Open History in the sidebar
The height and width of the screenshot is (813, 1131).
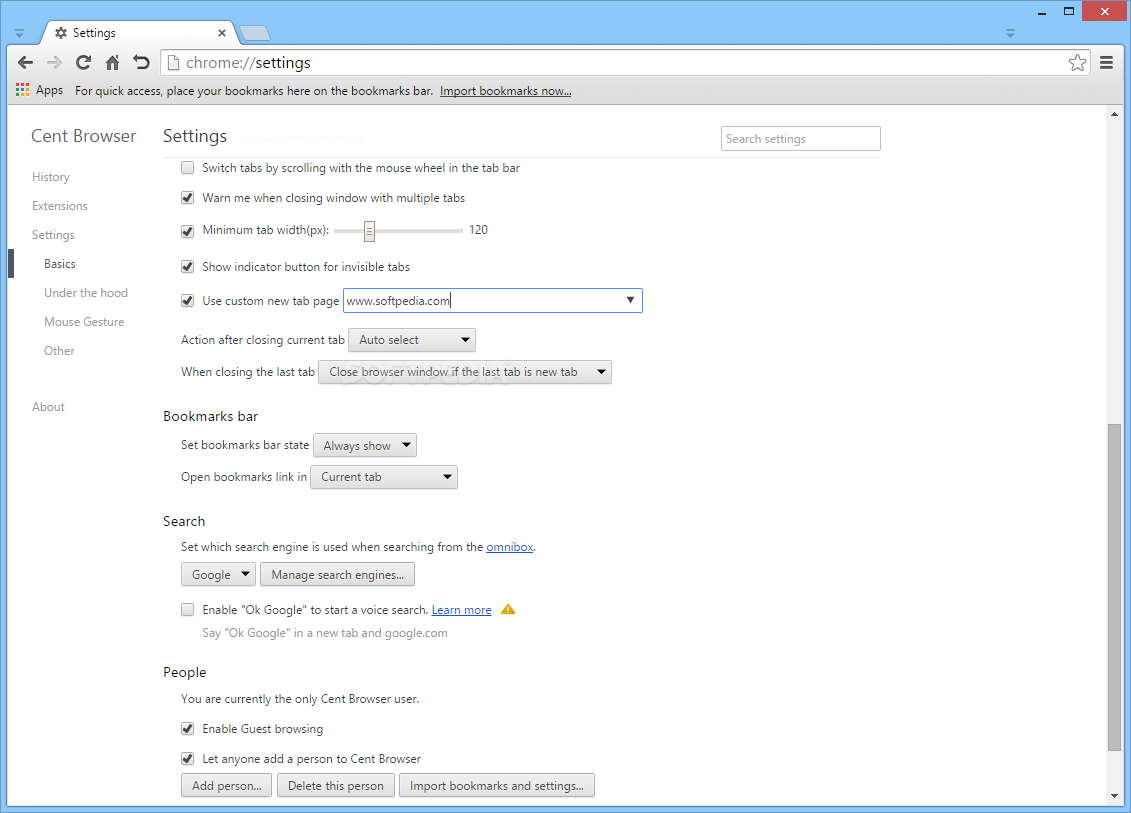[50, 177]
